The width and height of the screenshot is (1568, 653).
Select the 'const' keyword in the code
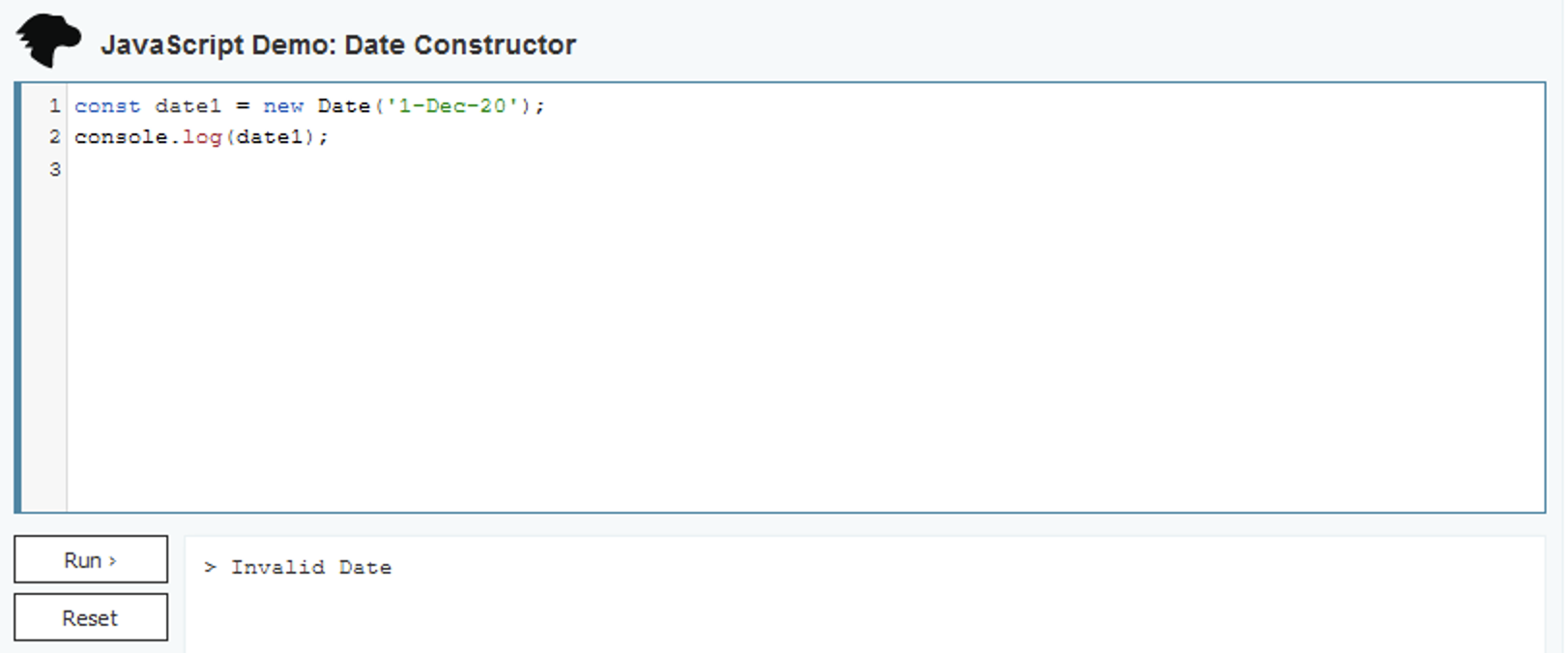coord(106,106)
